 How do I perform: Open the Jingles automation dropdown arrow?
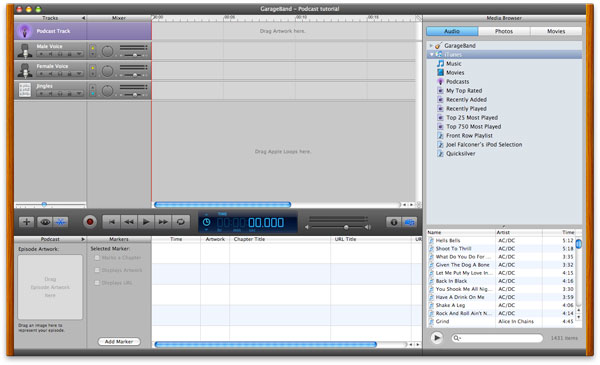[x=79, y=94]
